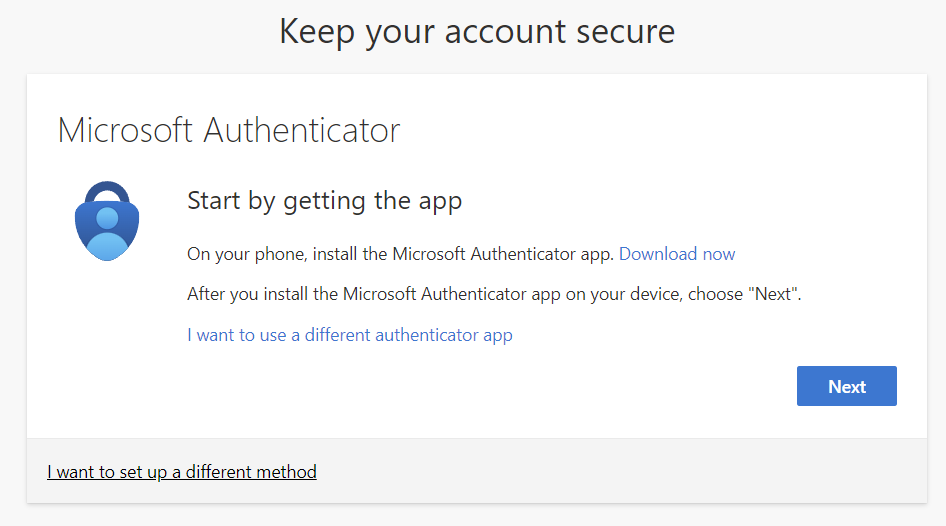Click the person silhouette inside the shield icon

click(x=107, y=232)
